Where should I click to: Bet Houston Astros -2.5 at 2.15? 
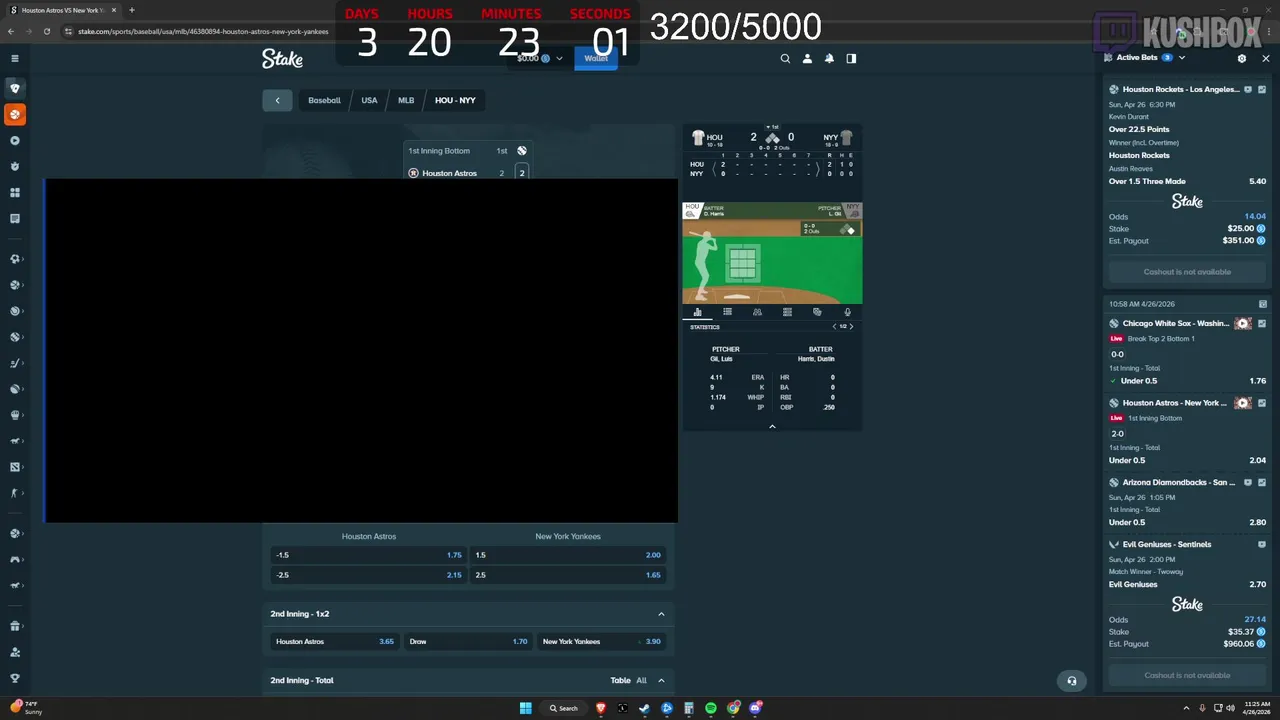tap(369, 575)
